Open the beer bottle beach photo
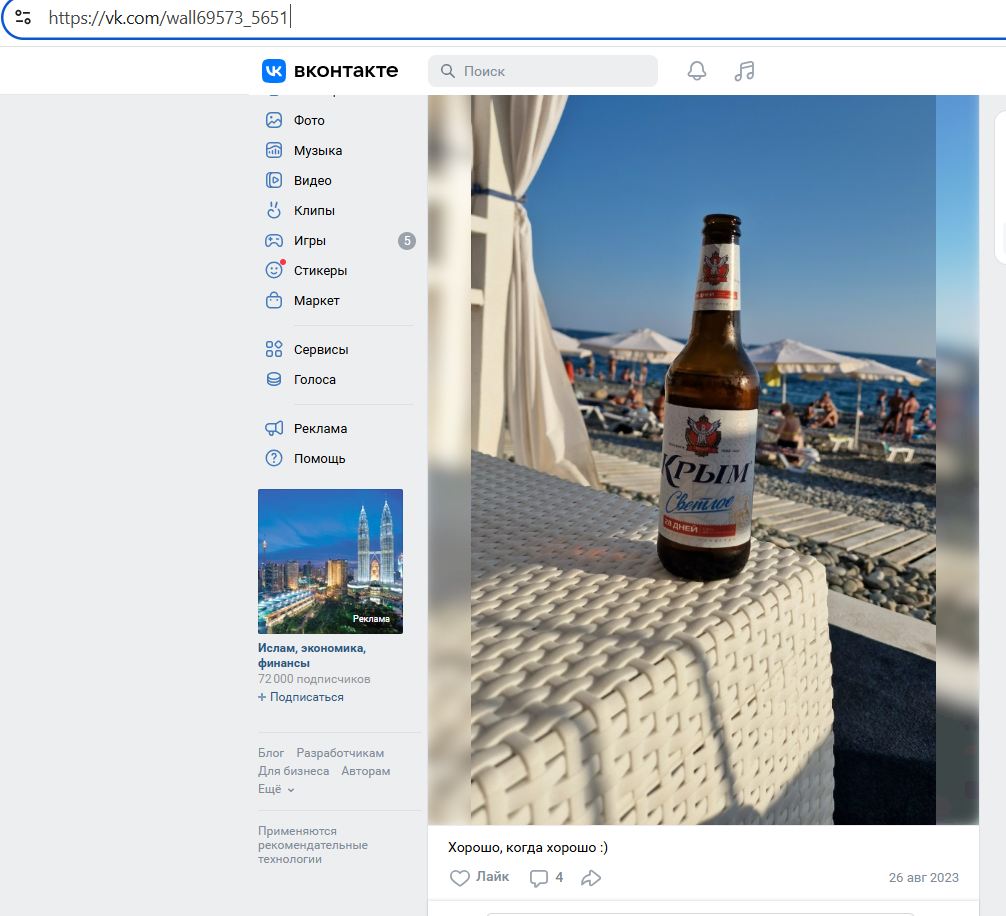 [x=703, y=460]
